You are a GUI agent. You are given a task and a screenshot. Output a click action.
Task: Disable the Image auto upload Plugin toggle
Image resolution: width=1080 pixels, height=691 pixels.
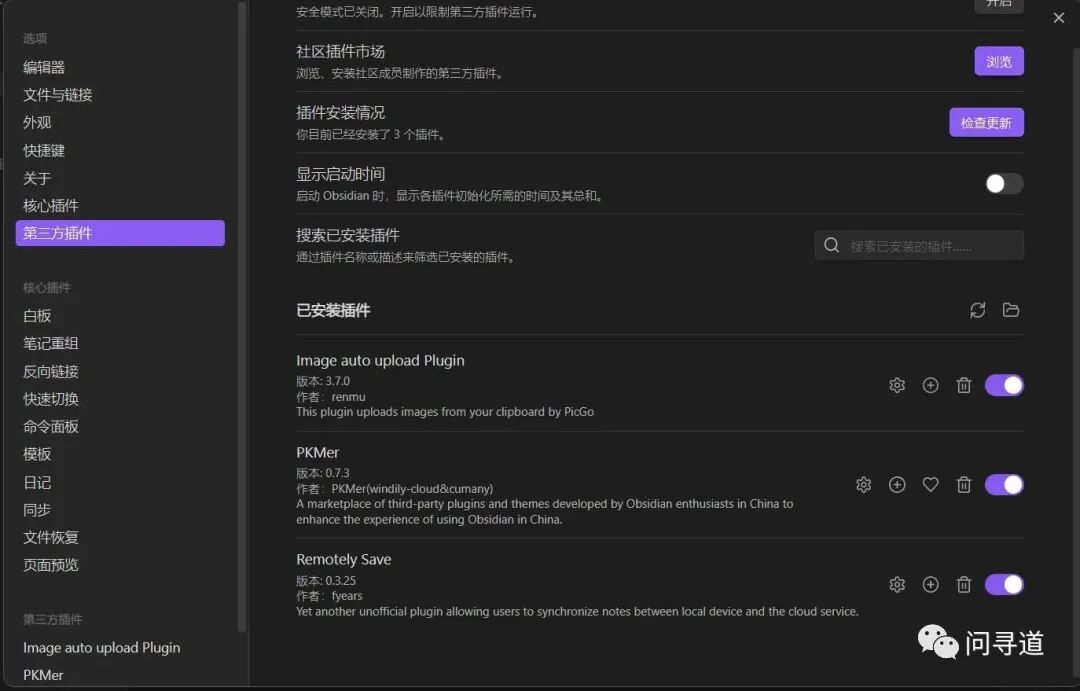coord(1004,385)
